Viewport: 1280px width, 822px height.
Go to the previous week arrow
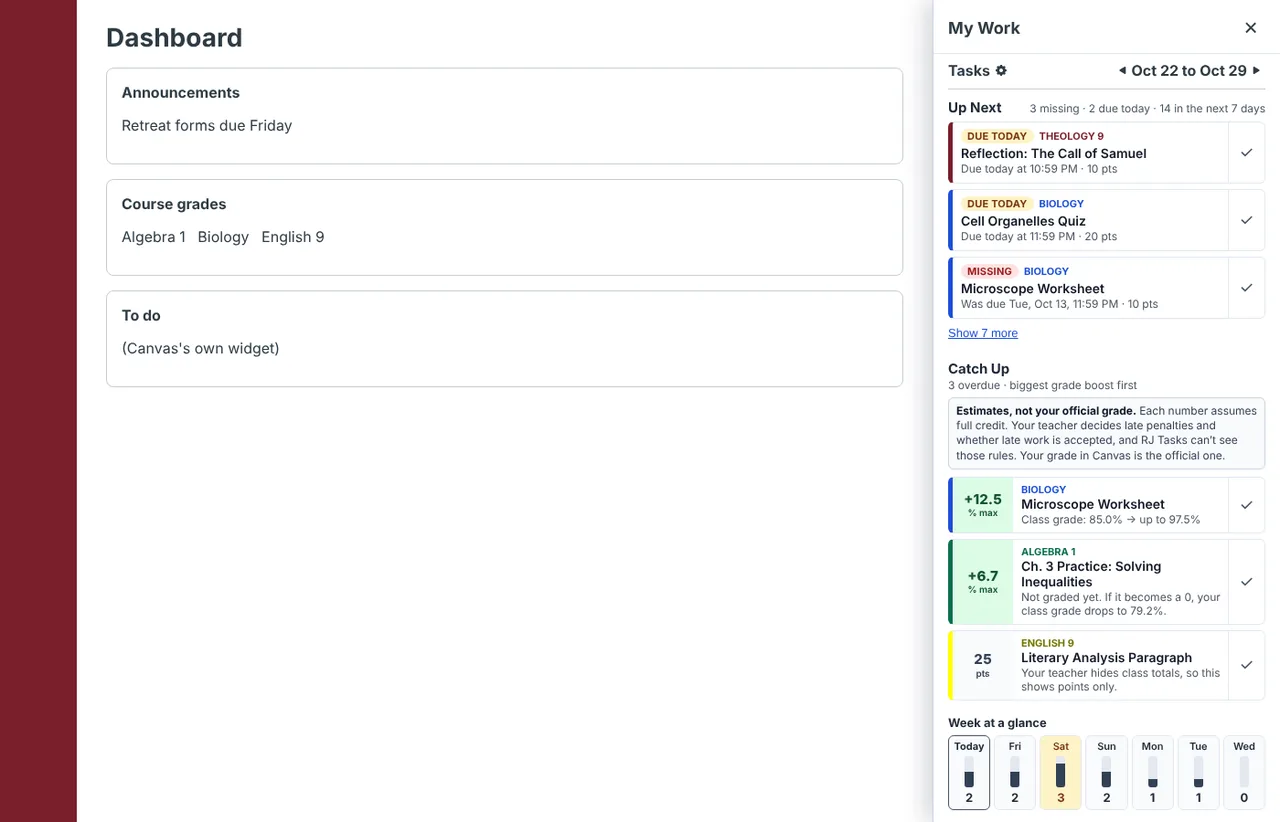(x=1122, y=71)
